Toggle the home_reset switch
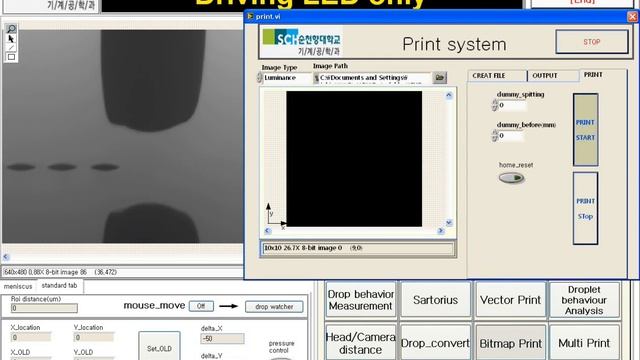This screenshot has height=360, width=640. 511,178
